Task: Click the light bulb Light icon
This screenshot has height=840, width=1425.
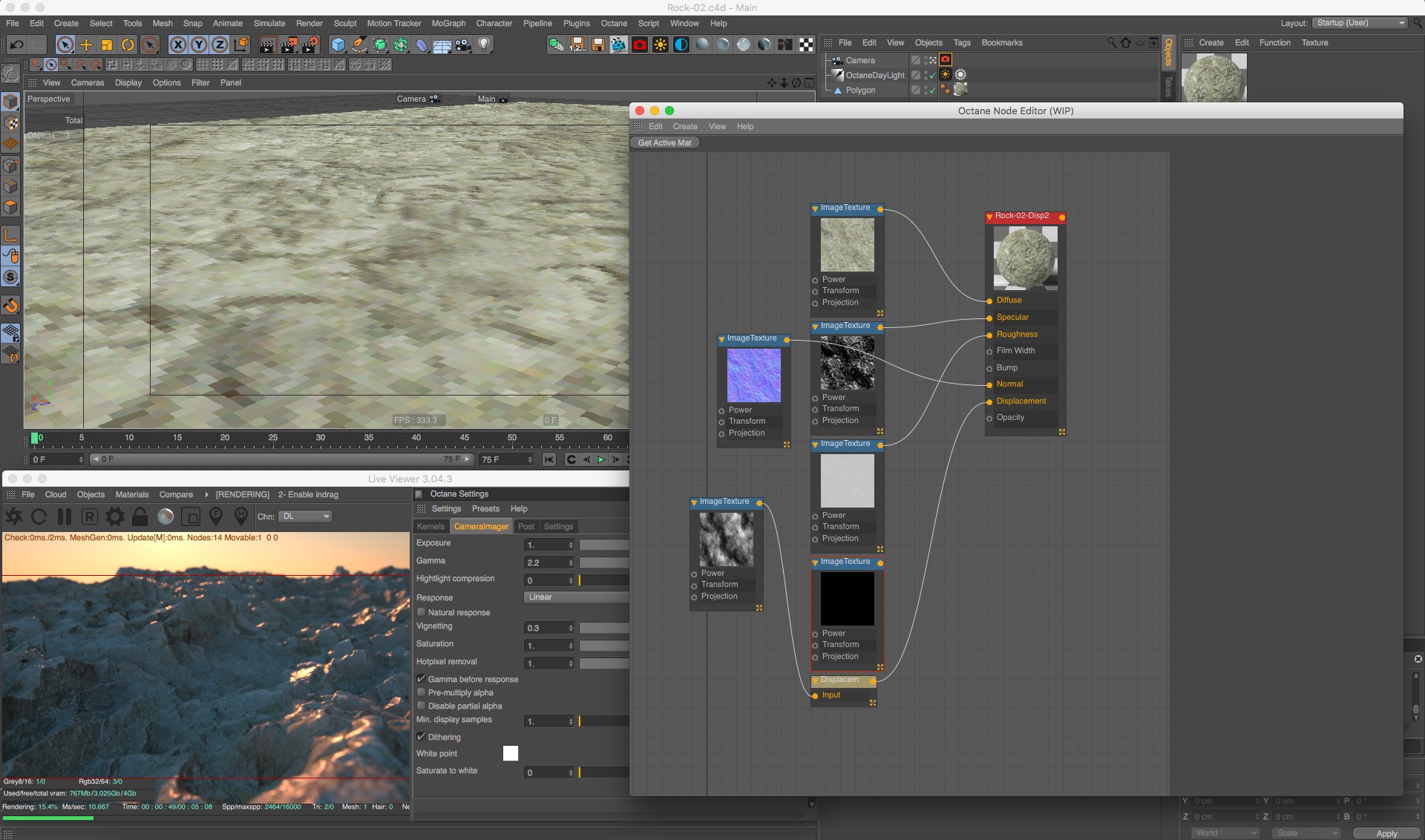Action: click(484, 45)
